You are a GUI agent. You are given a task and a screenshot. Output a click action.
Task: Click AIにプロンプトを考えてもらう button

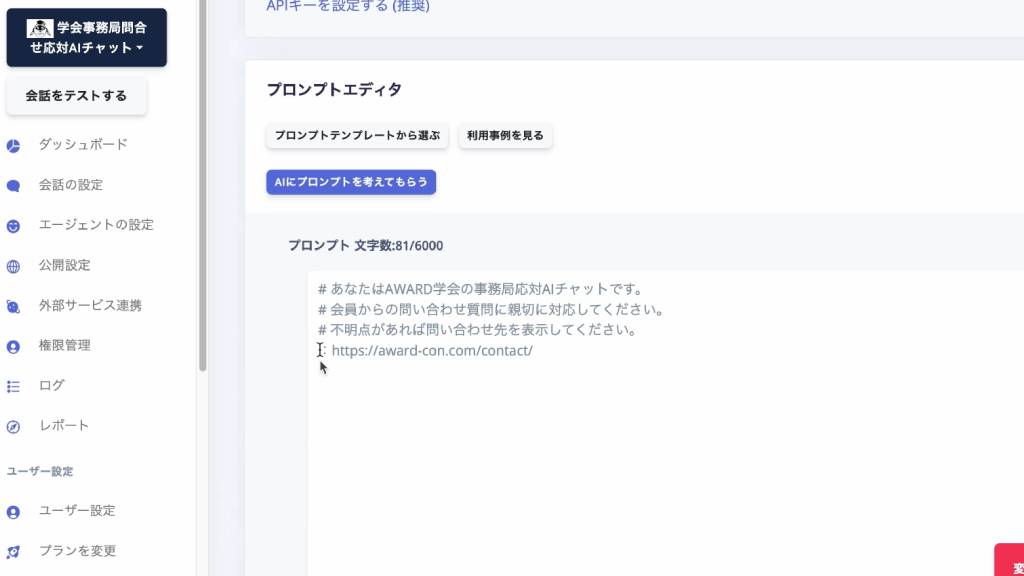351,182
